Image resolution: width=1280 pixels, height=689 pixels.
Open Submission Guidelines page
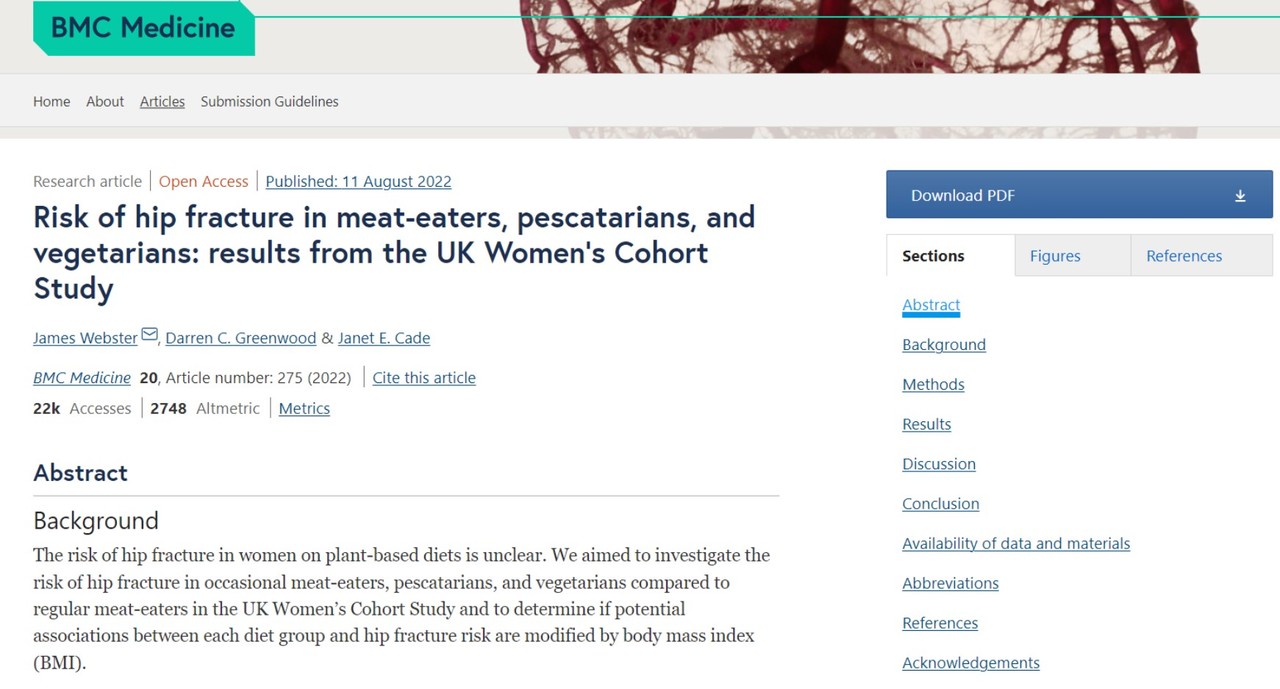click(269, 101)
